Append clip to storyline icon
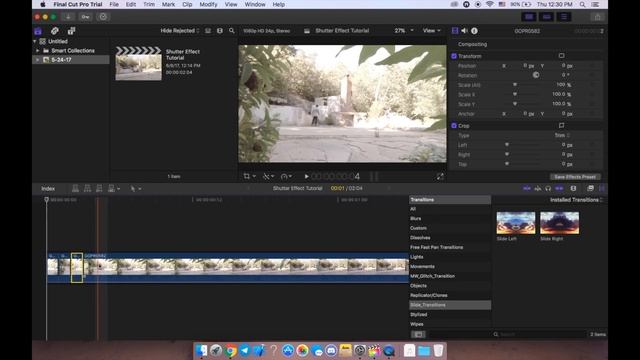 (99, 188)
